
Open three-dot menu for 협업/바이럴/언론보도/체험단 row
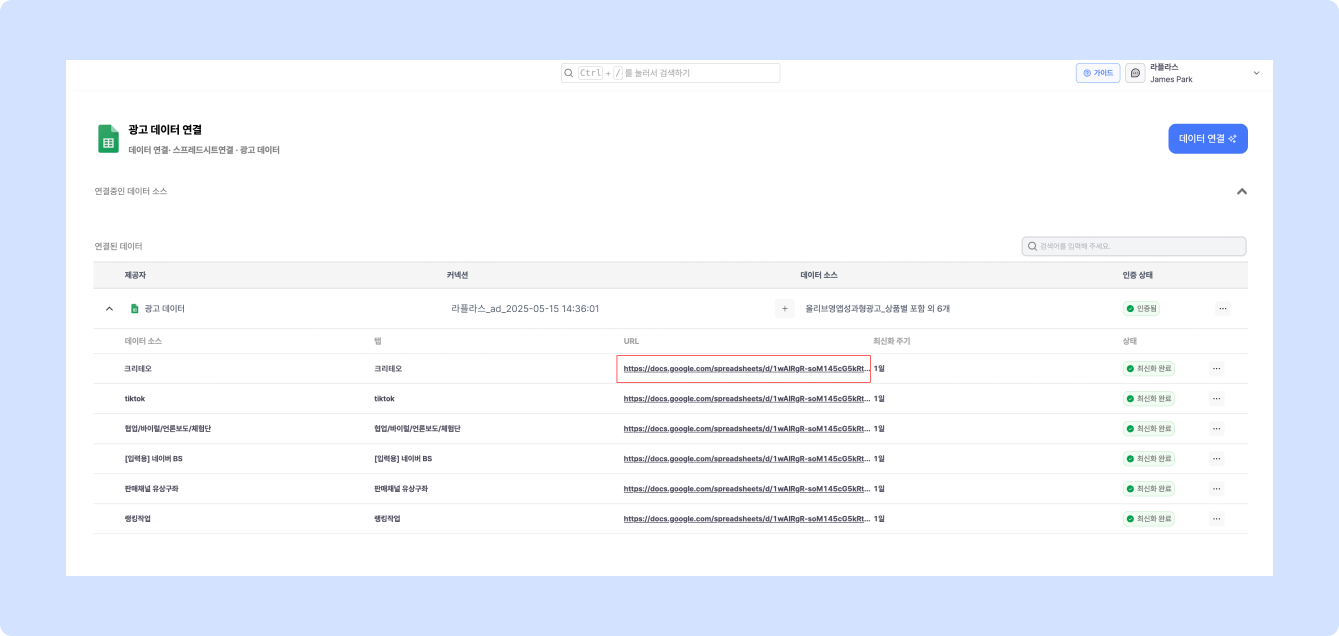[1216, 429]
